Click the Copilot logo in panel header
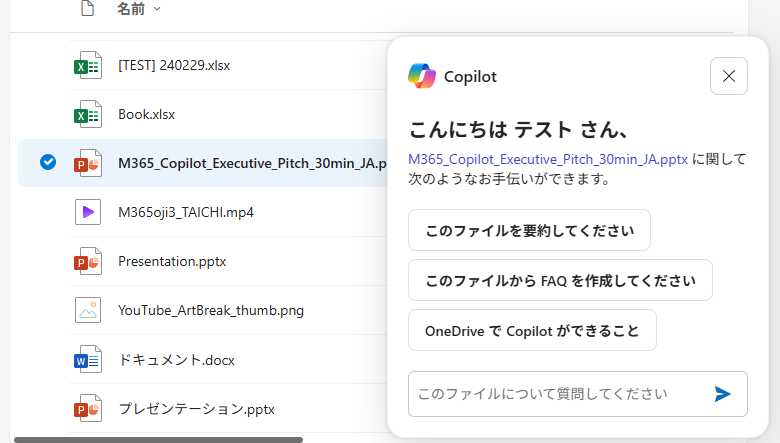Viewport: 780px width, 443px height. pos(422,76)
